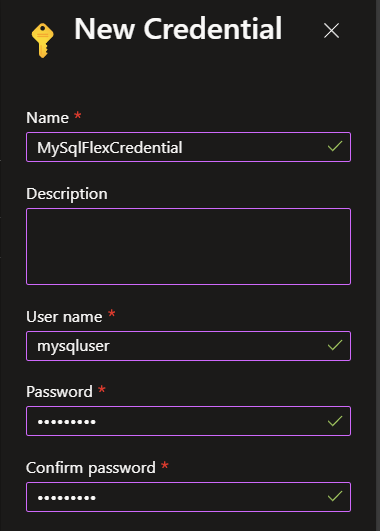Click the Name label text

(47, 118)
